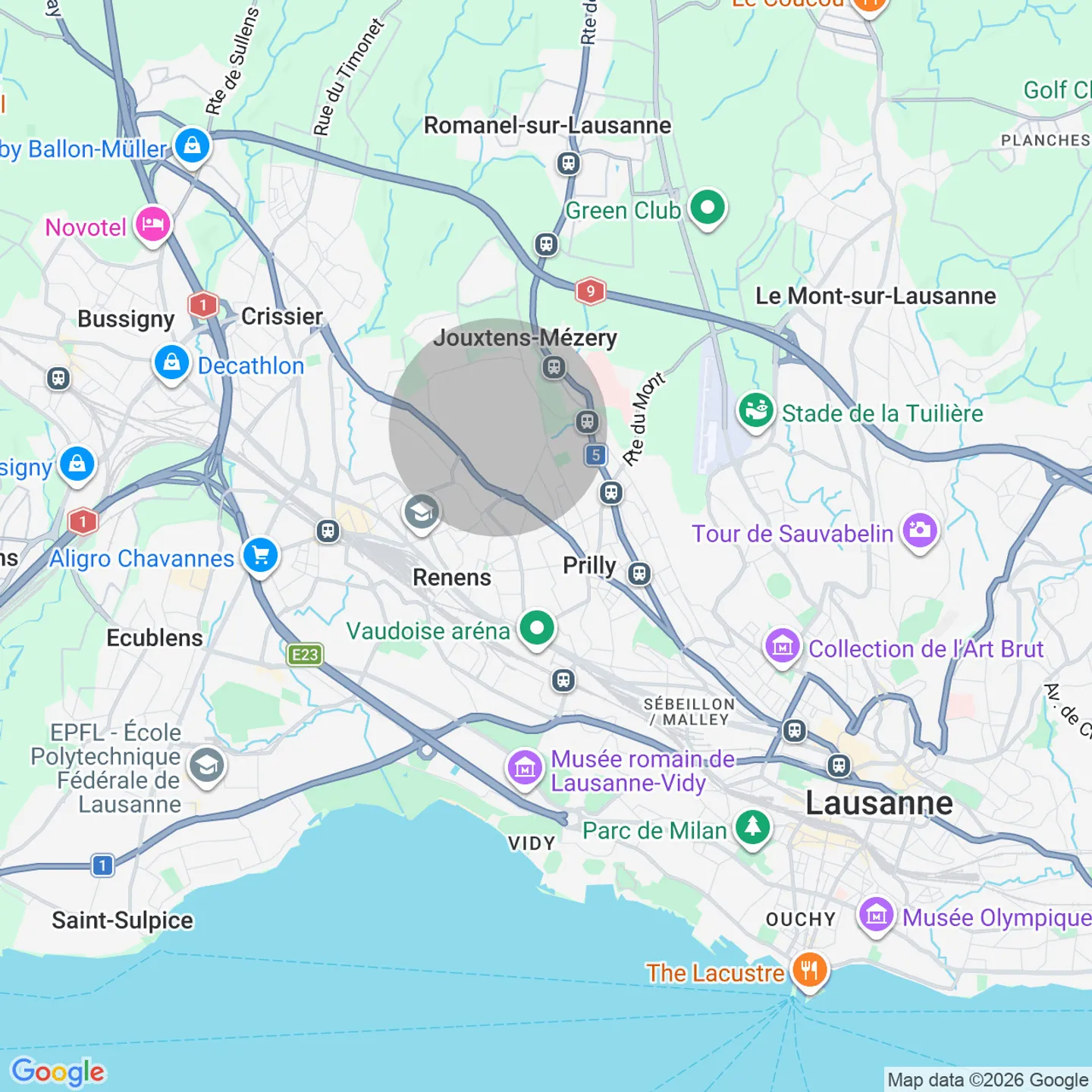Select the EPFL graduation cap marker
Screen dimensions: 1092x1092
(x=206, y=767)
